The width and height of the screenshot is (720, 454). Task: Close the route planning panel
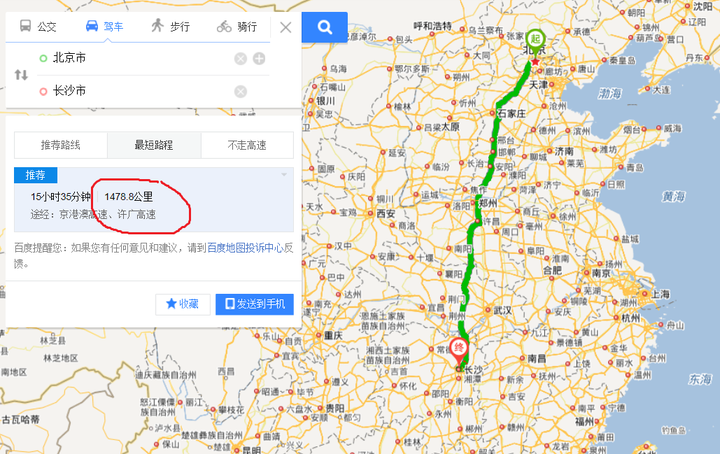pos(286,28)
